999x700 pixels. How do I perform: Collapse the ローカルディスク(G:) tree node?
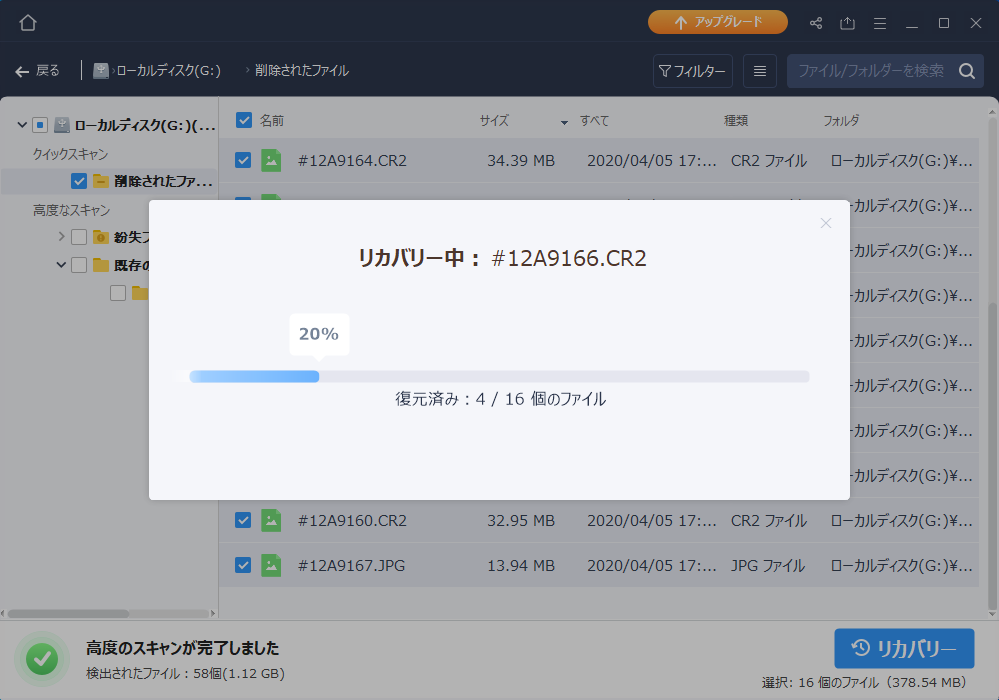click(x=22, y=125)
